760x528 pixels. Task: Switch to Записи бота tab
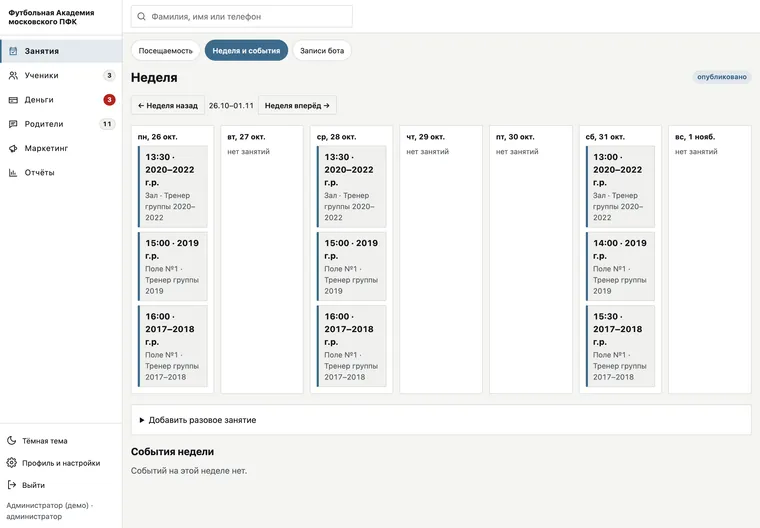tap(322, 50)
